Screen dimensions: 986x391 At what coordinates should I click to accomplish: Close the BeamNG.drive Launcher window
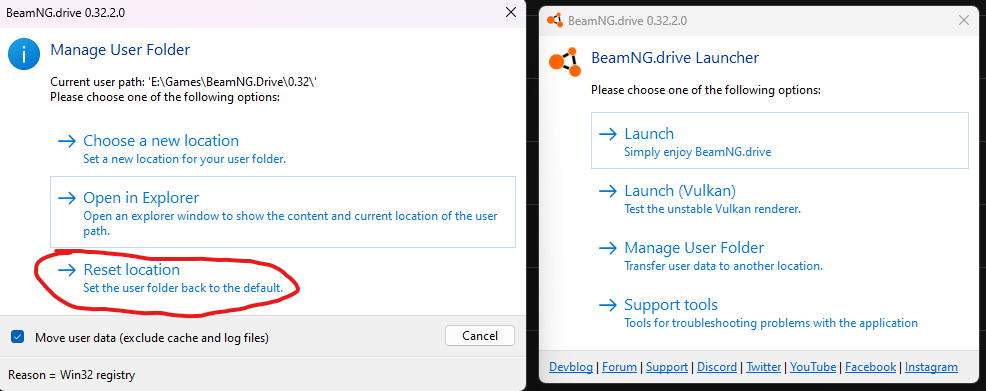coord(963,20)
